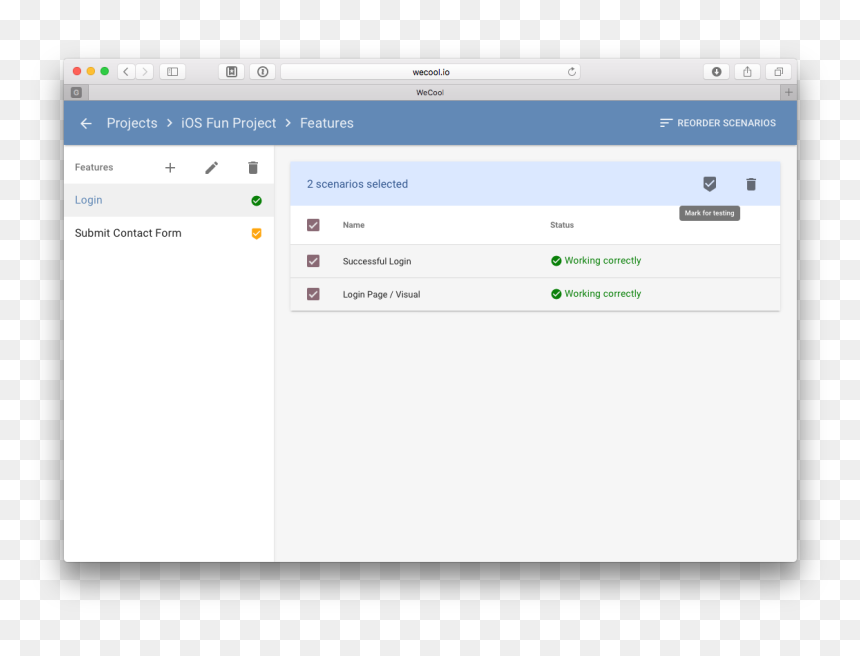
Task: Click the WeCool tab title
Action: coord(430,93)
